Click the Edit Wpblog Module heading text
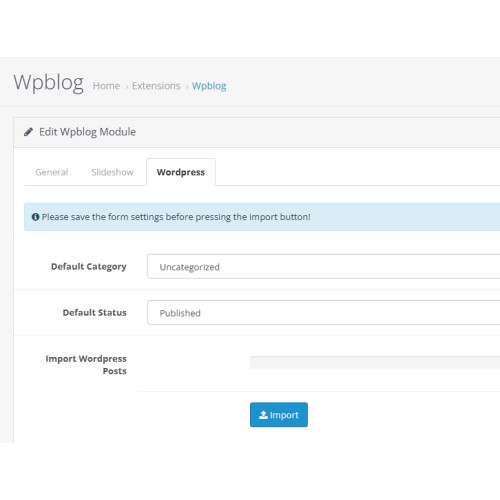 [x=87, y=132]
